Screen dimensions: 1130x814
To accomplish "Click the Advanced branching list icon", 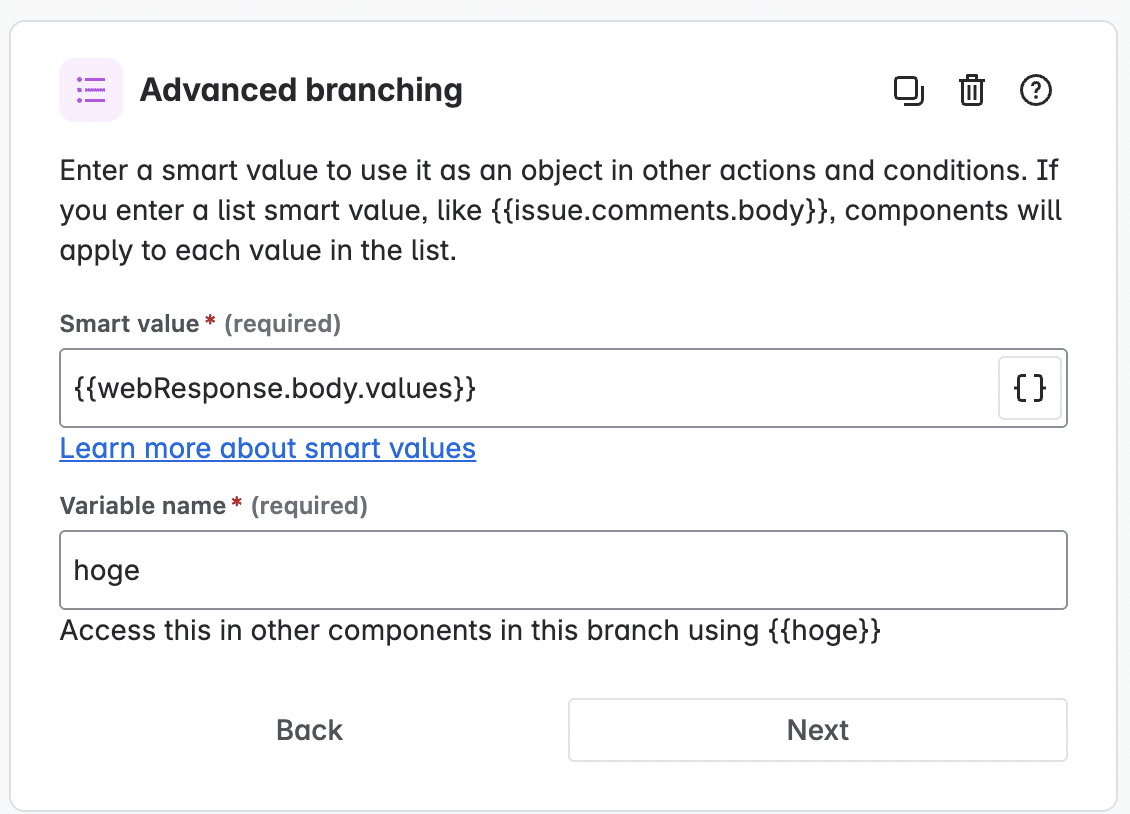I will point(91,90).
